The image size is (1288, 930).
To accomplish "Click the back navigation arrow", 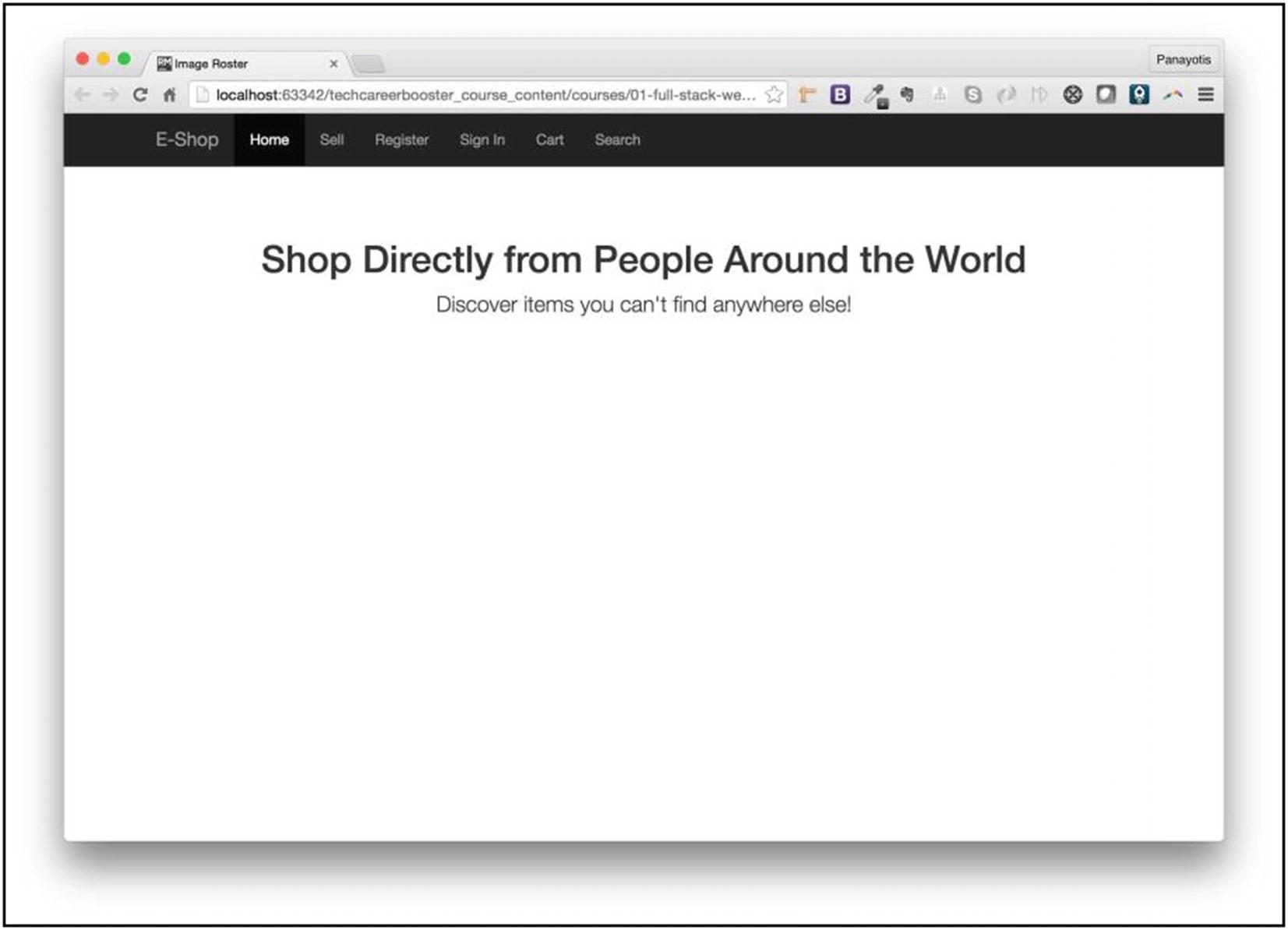I will 82,94.
